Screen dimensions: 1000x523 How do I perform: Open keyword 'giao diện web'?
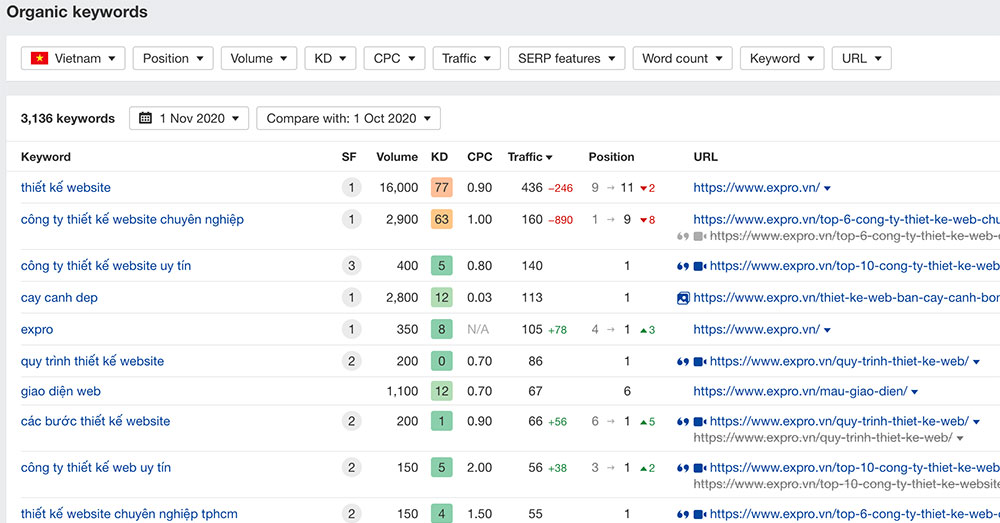61,391
